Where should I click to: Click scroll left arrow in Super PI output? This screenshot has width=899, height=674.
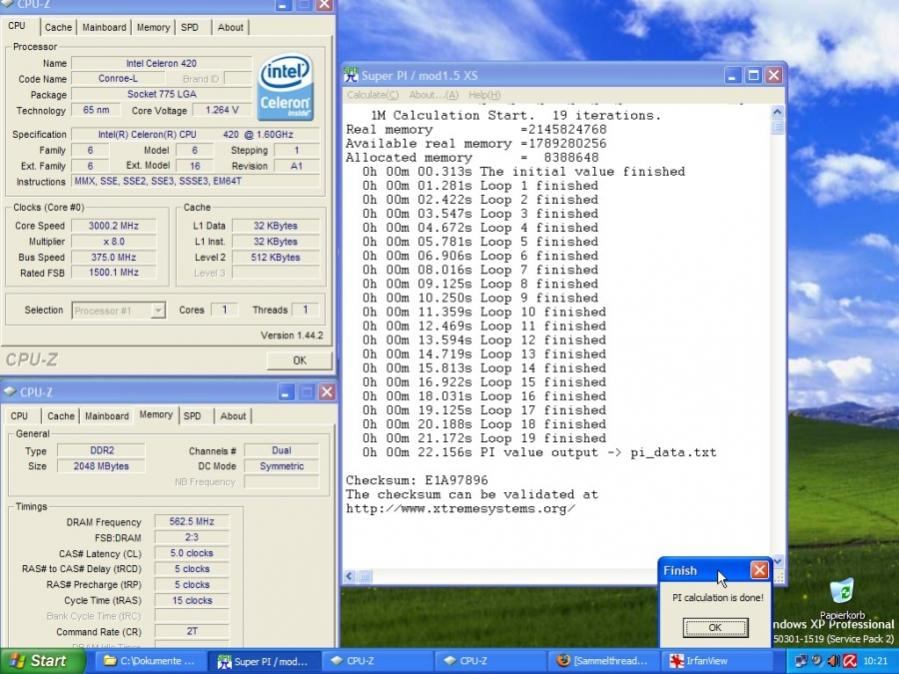350,577
